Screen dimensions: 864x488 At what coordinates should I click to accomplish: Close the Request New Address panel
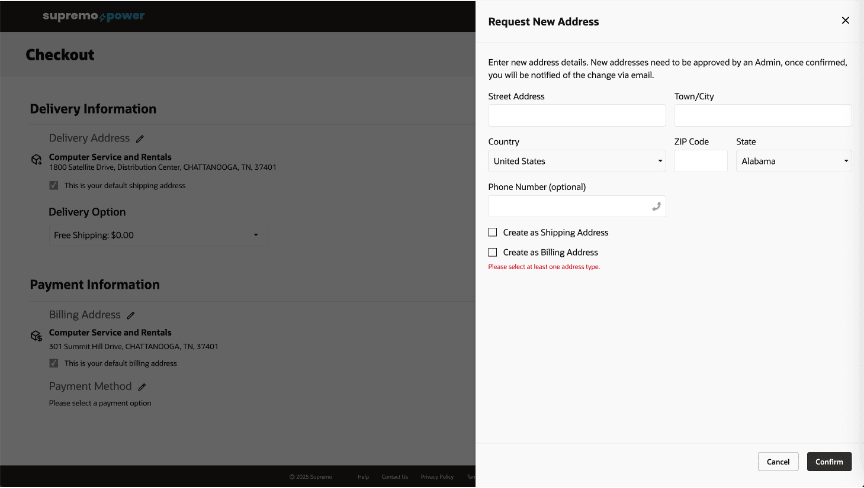pos(845,20)
